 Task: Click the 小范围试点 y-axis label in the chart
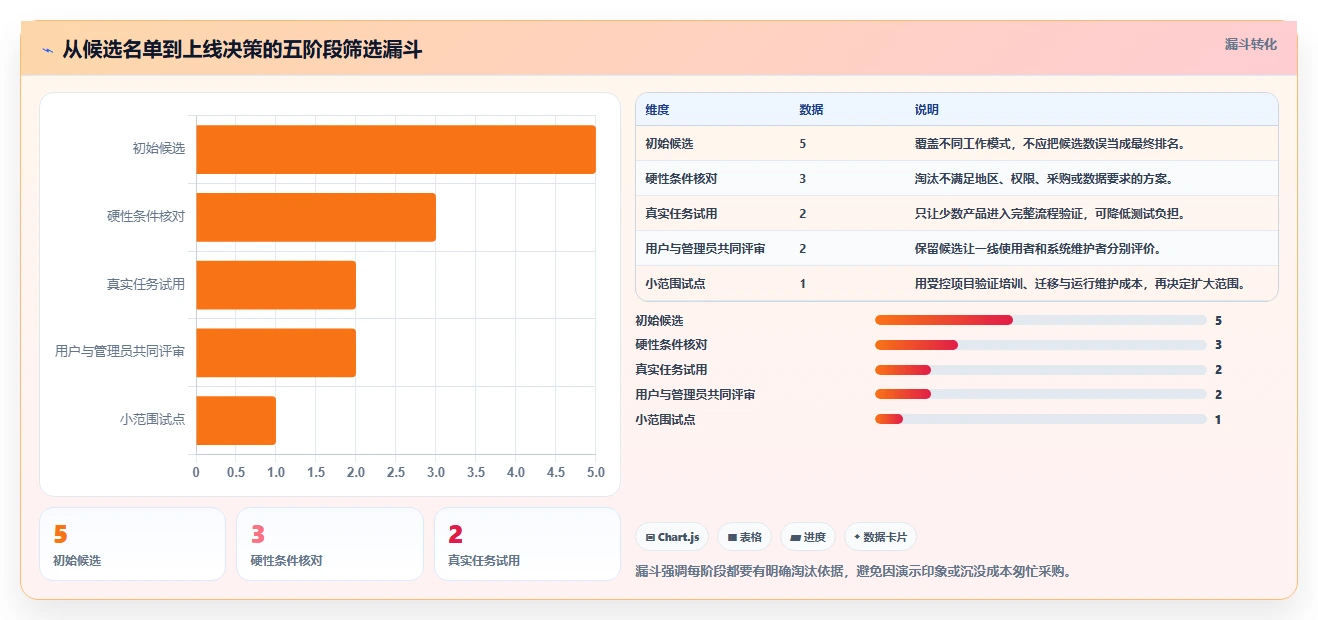click(x=153, y=420)
